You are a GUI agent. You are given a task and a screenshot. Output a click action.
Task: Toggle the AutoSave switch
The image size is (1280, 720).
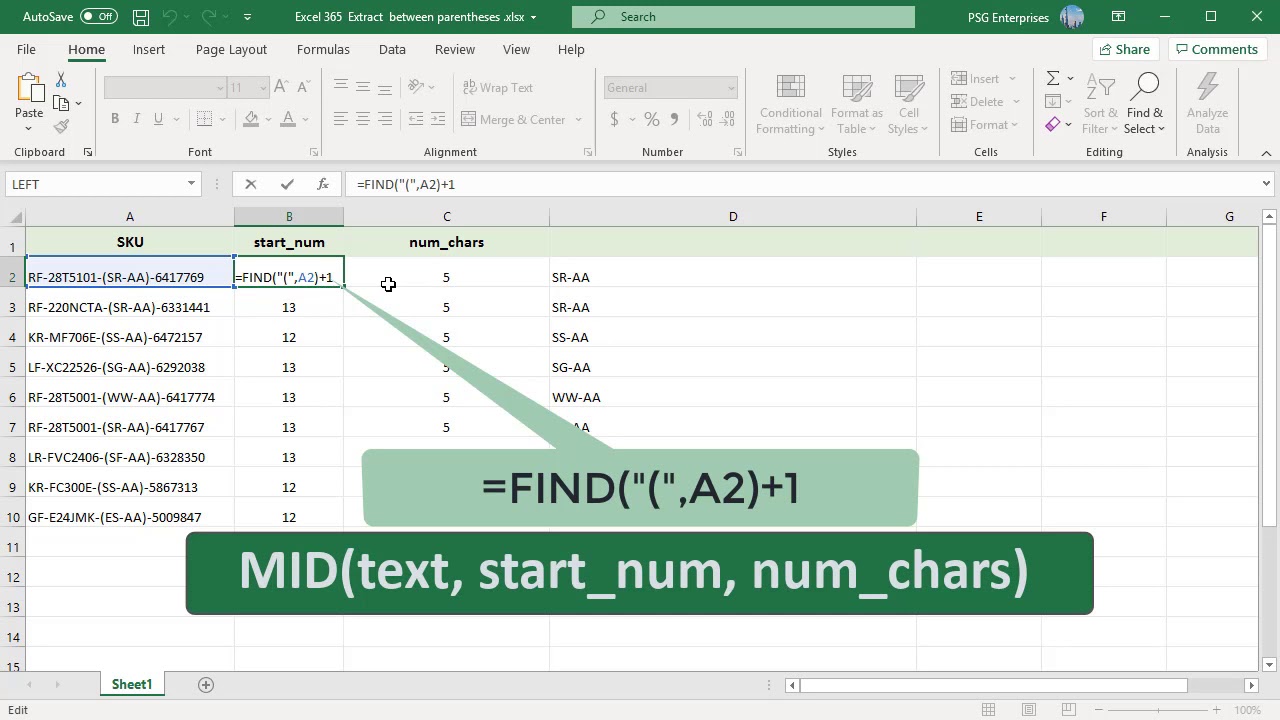[x=98, y=17]
